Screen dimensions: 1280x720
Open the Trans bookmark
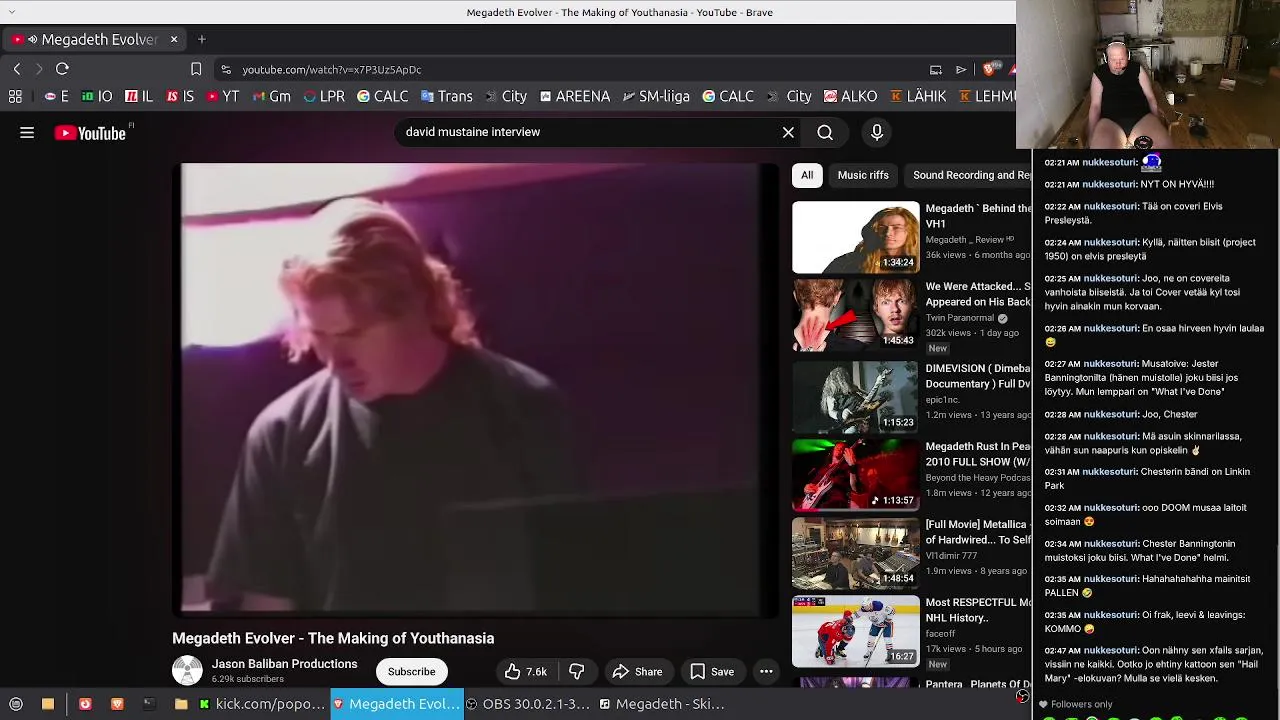coord(446,96)
